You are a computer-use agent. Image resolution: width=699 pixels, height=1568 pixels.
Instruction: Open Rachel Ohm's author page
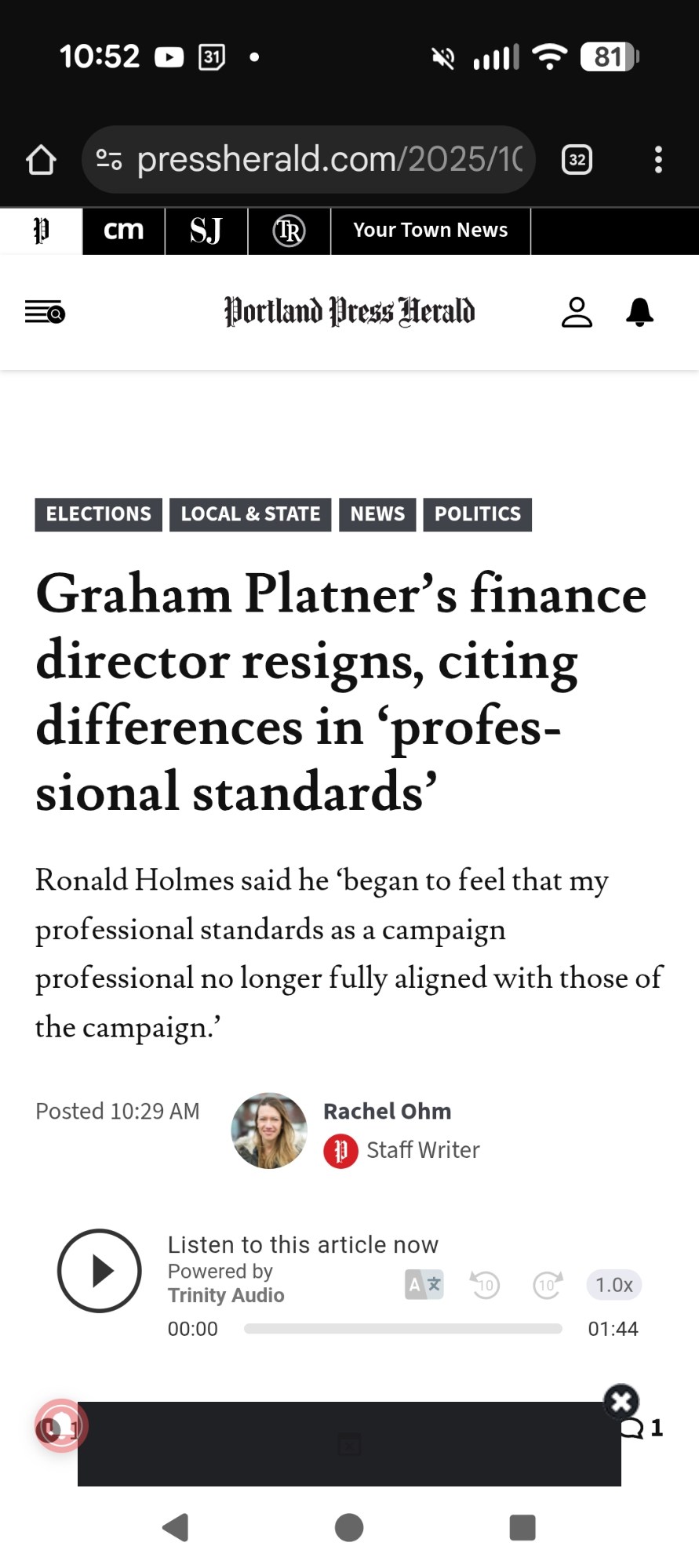pos(387,1111)
